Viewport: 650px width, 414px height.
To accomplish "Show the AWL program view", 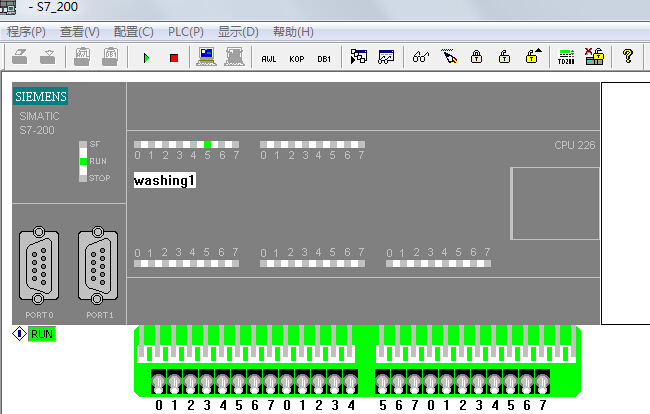I will pyautogui.click(x=269, y=59).
